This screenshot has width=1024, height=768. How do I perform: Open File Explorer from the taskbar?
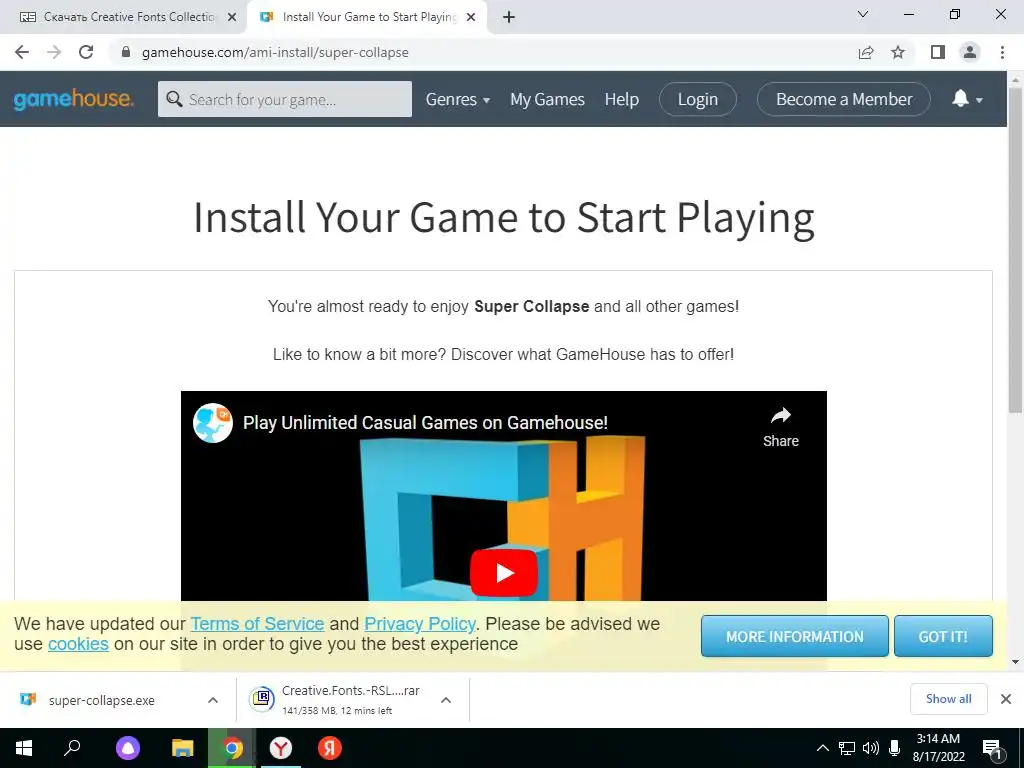[x=182, y=748]
